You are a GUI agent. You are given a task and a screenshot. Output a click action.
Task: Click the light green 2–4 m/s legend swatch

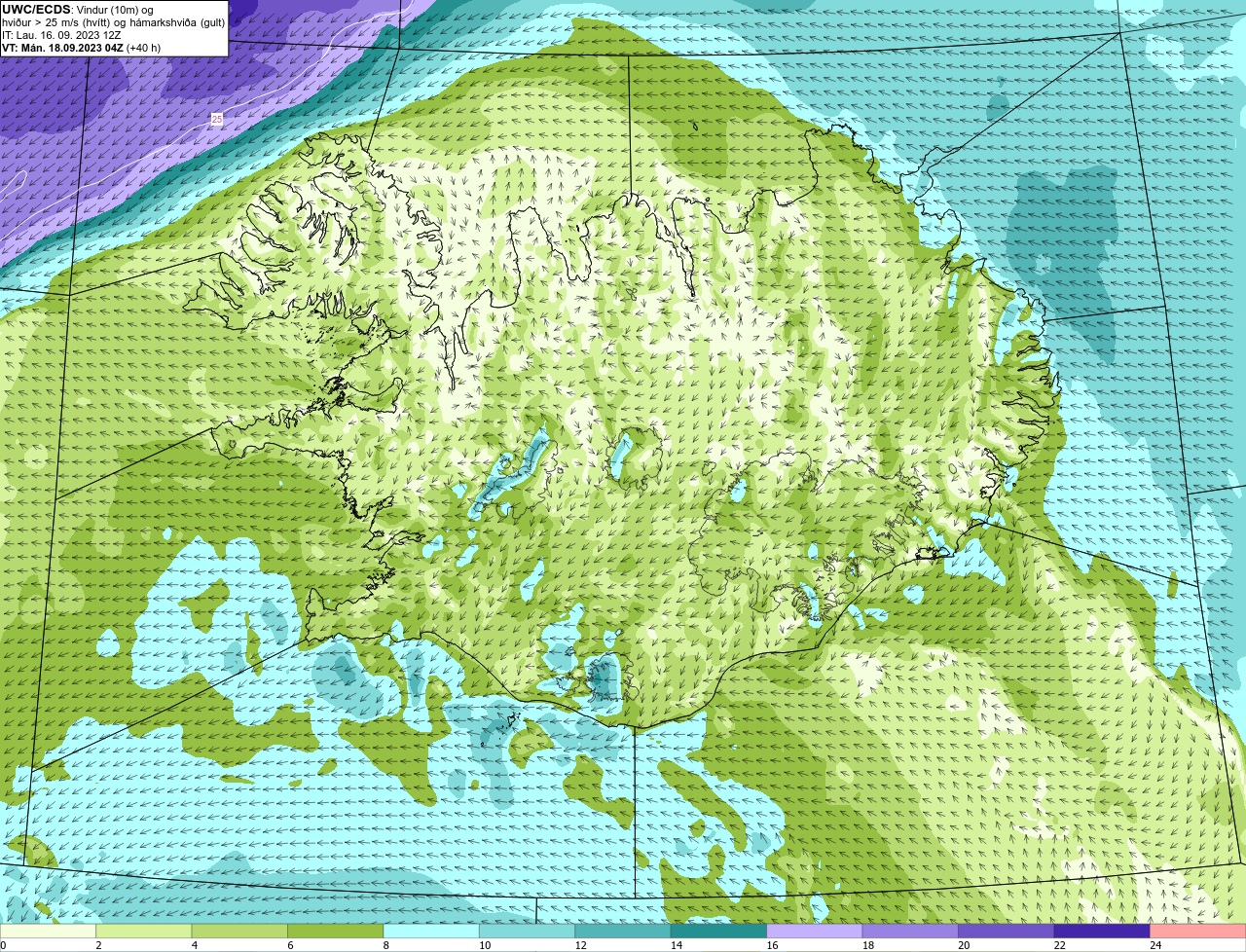click(x=144, y=931)
